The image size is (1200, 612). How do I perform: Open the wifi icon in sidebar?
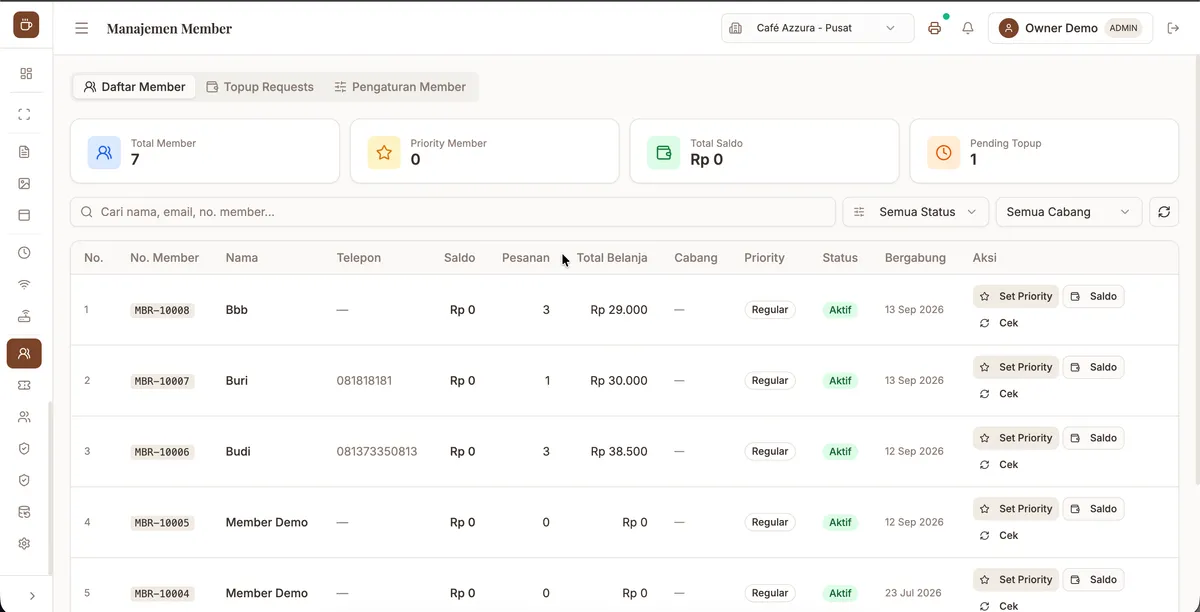24,284
